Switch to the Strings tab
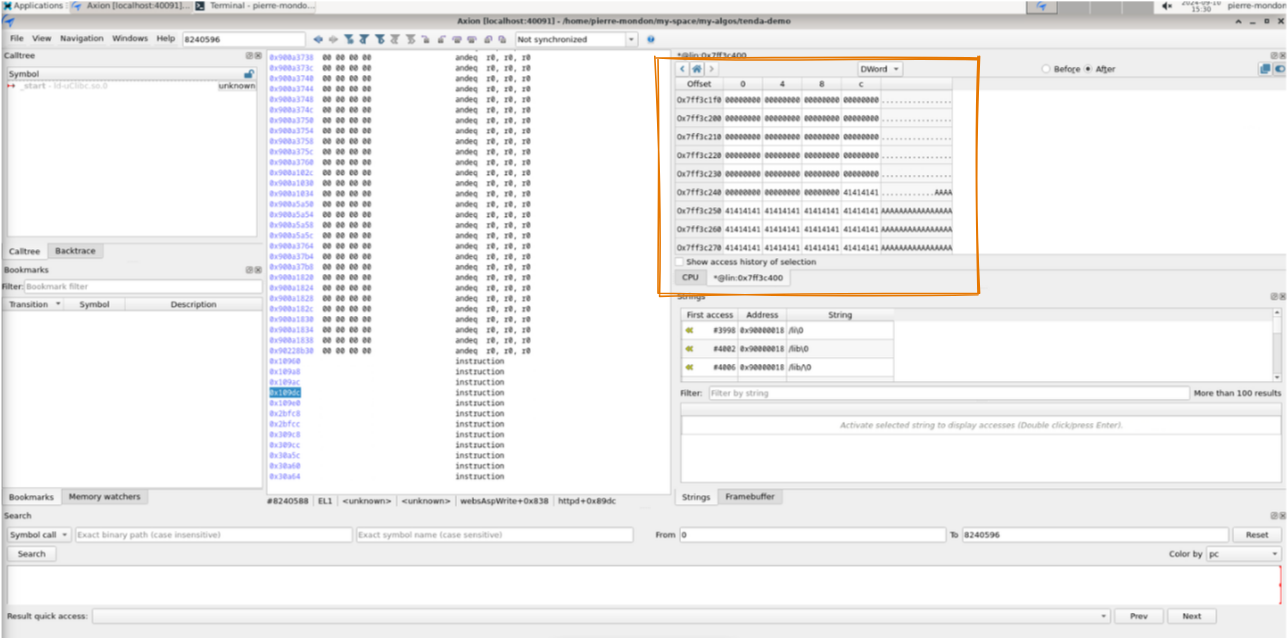The width and height of the screenshot is (1287, 638). point(696,497)
